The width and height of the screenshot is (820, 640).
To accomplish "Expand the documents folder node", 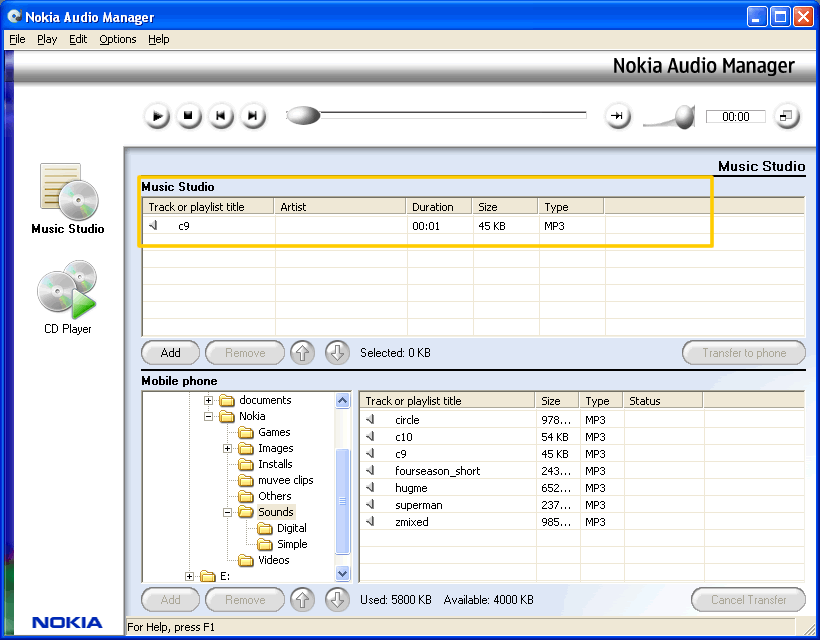I will click(x=210, y=400).
